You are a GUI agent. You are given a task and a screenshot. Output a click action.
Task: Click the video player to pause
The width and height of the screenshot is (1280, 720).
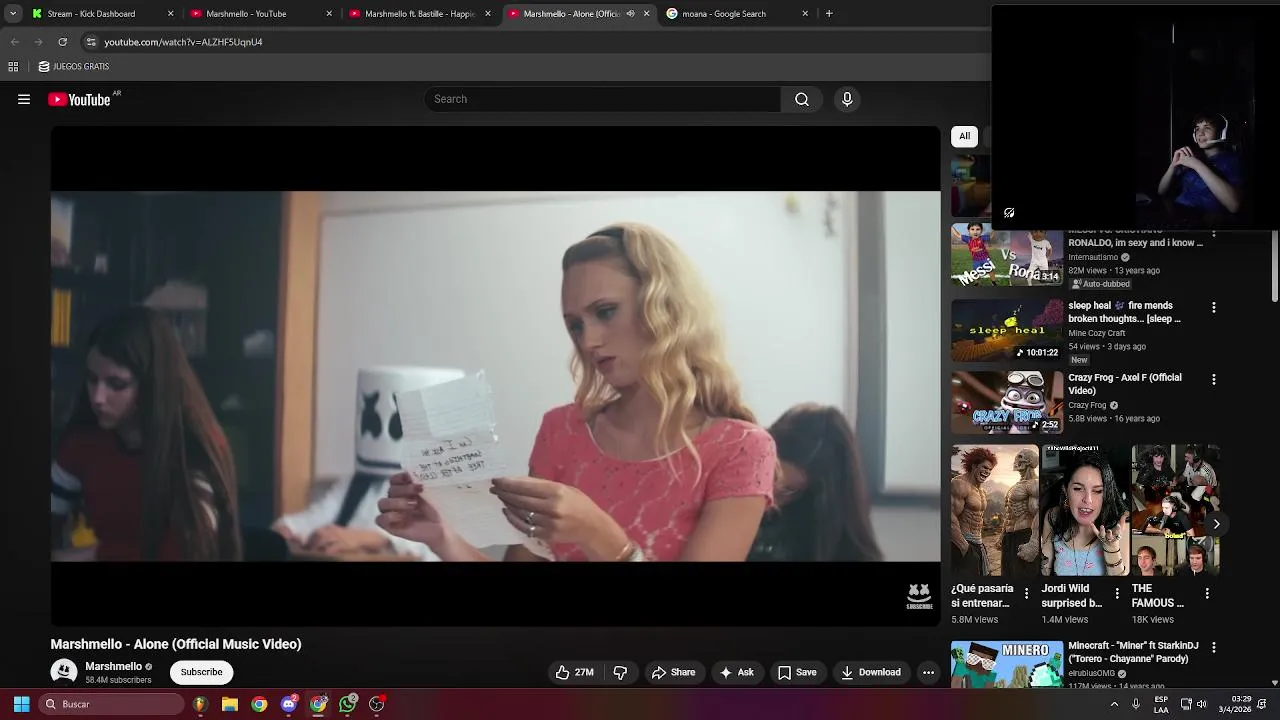495,375
